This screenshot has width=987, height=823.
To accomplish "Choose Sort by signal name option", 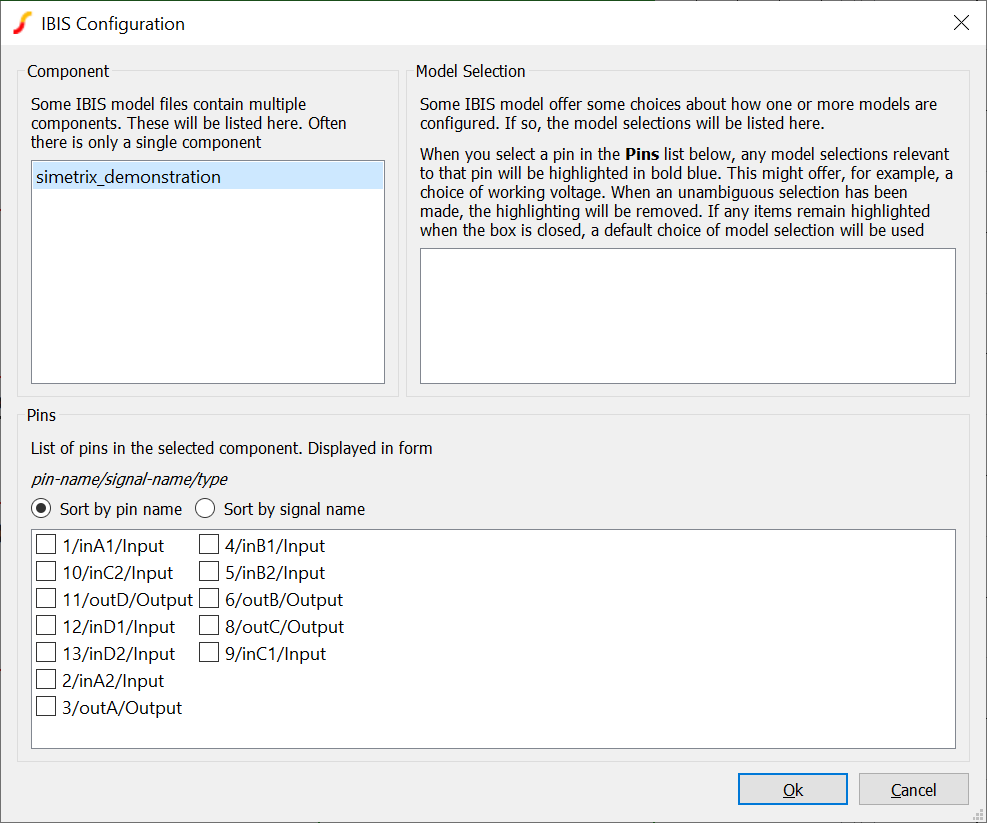I will [206, 509].
